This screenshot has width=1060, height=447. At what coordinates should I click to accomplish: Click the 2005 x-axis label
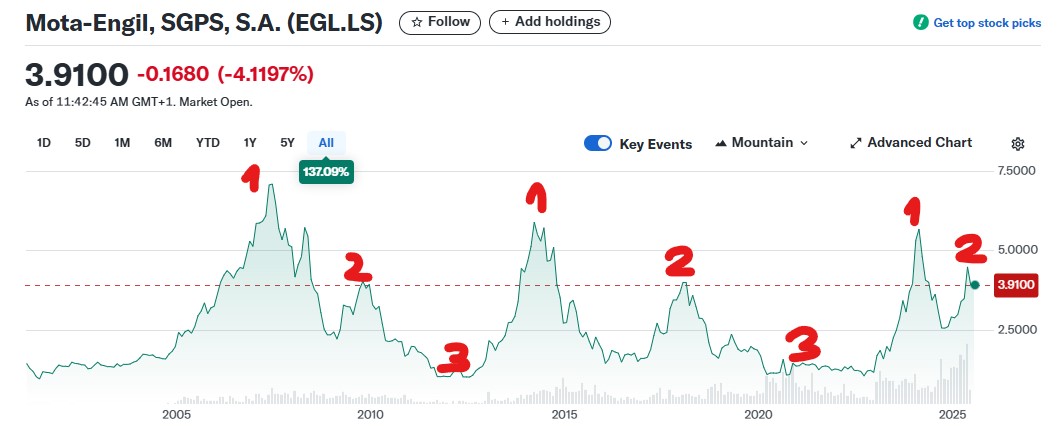tap(174, 414)
